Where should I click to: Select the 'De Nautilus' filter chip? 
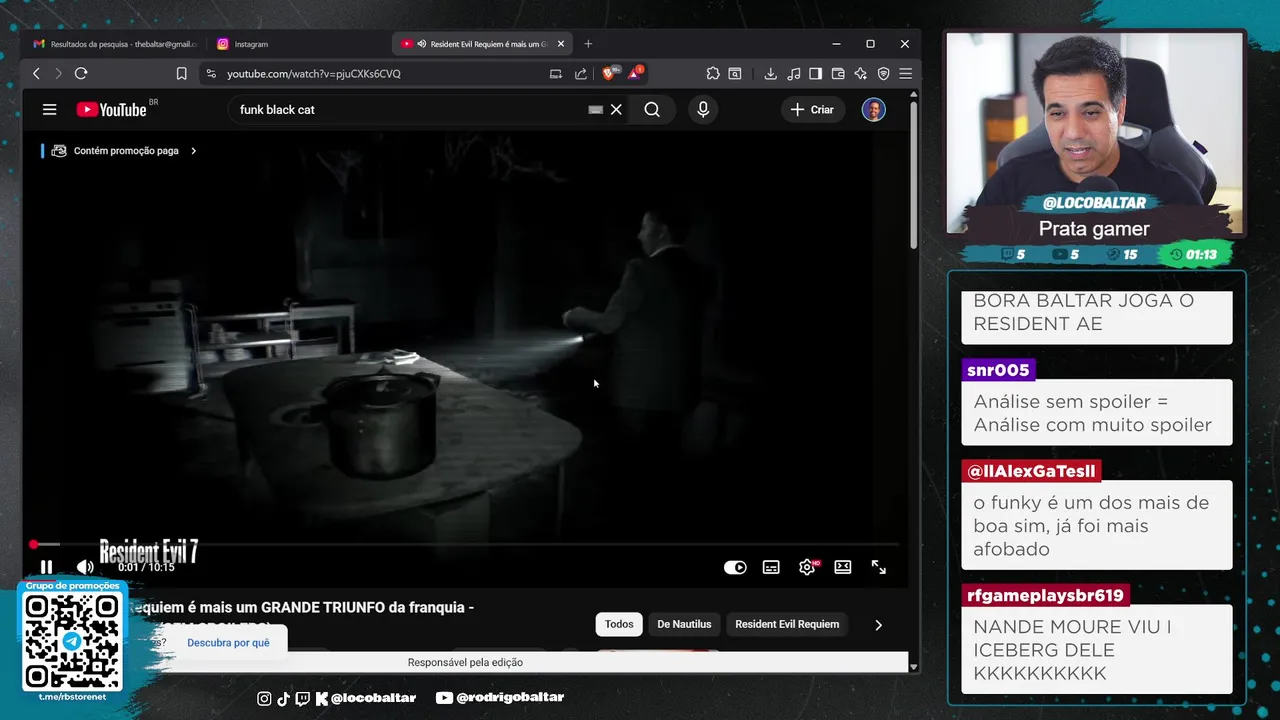(684, 624)
